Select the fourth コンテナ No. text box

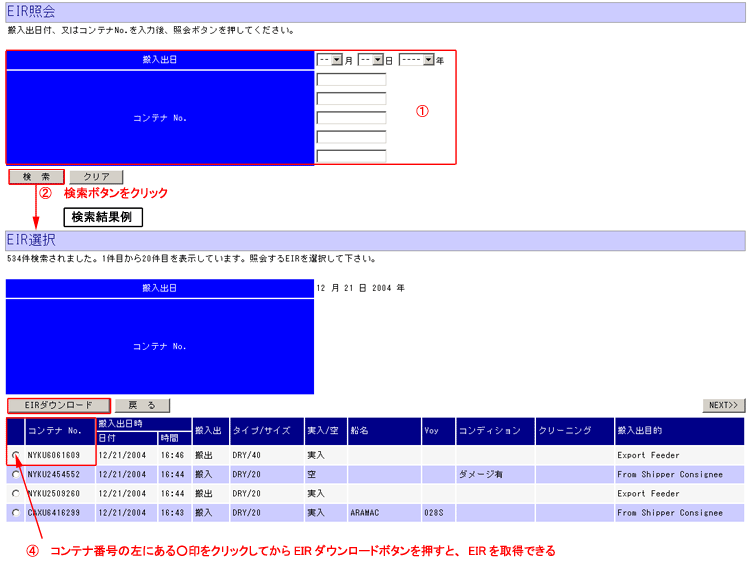351,136
